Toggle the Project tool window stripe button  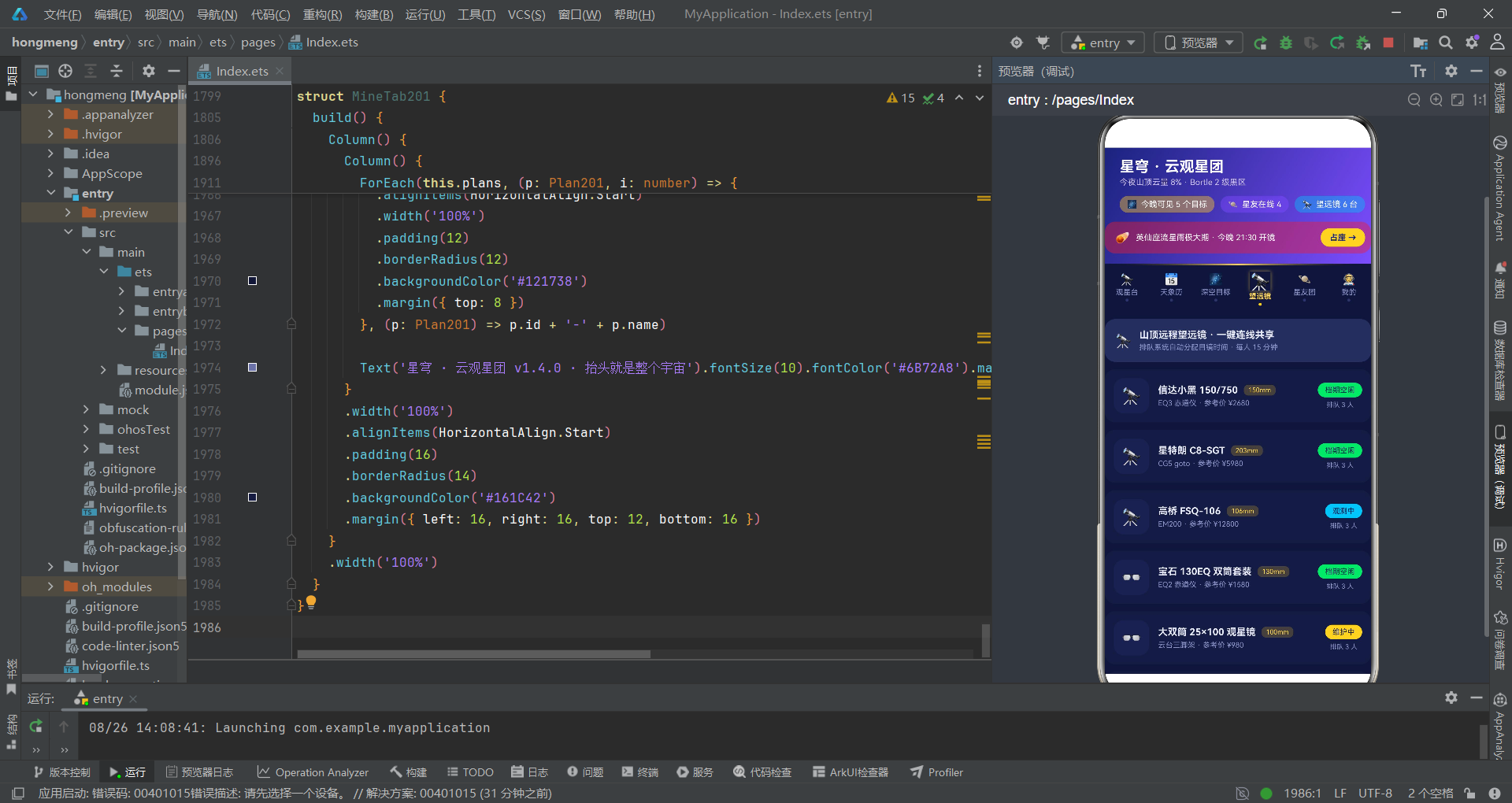click(11, 83)
